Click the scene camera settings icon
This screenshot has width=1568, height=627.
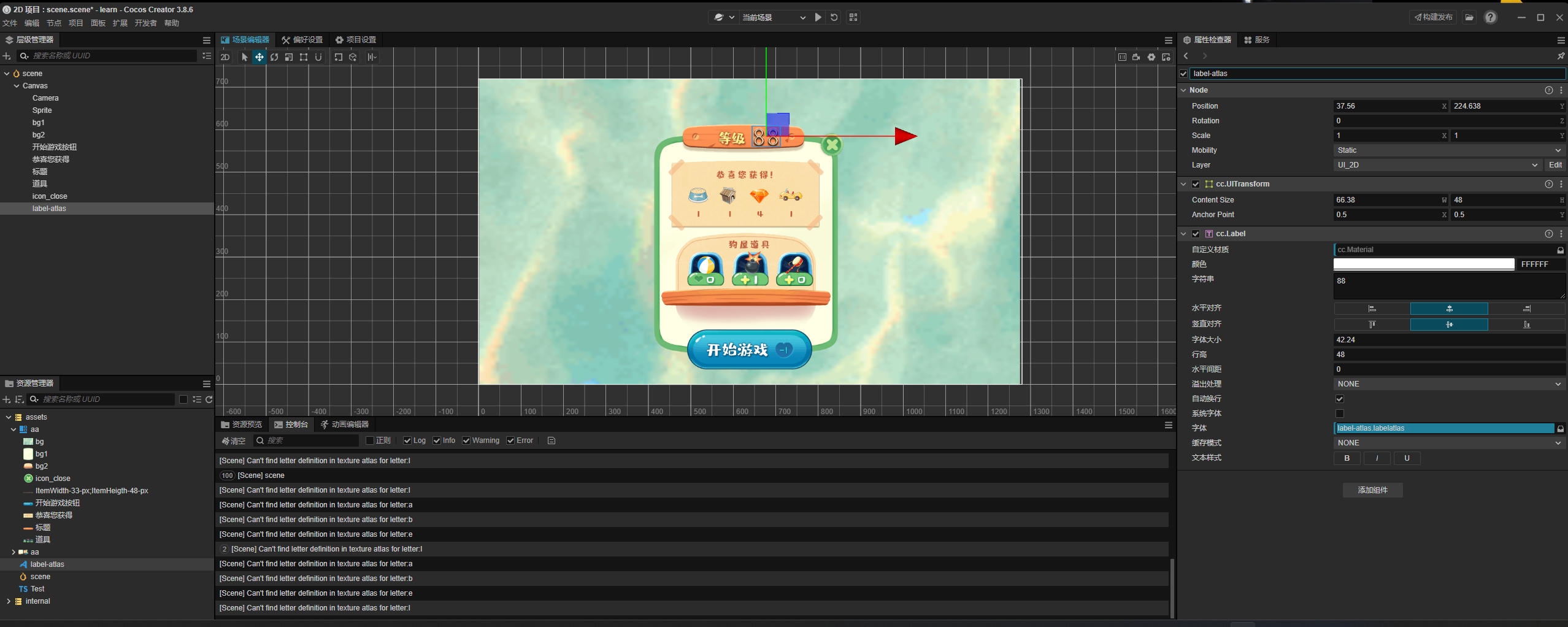[x=1136, y=57]
